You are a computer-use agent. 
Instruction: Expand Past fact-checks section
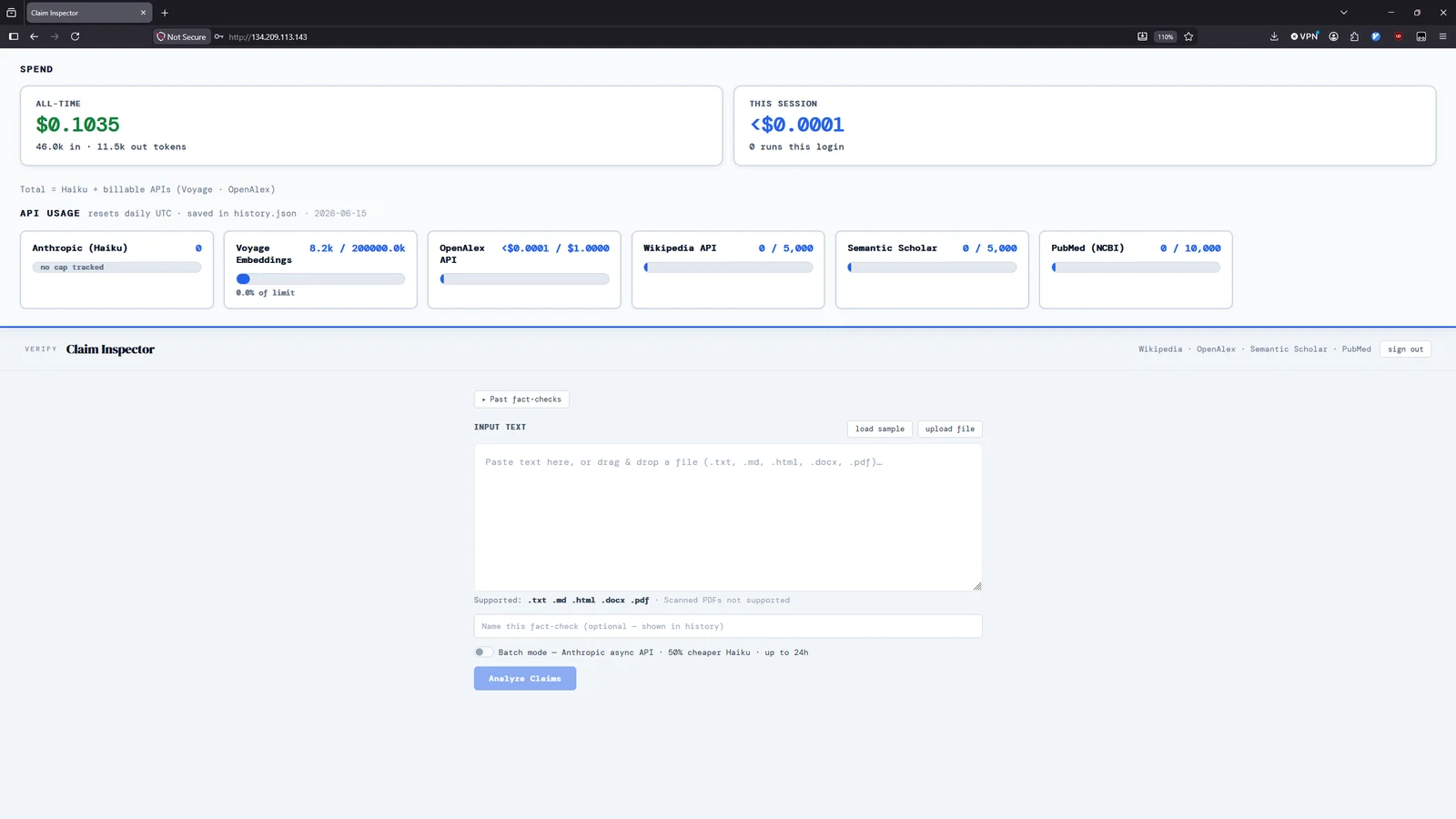(x=521, y=399)
